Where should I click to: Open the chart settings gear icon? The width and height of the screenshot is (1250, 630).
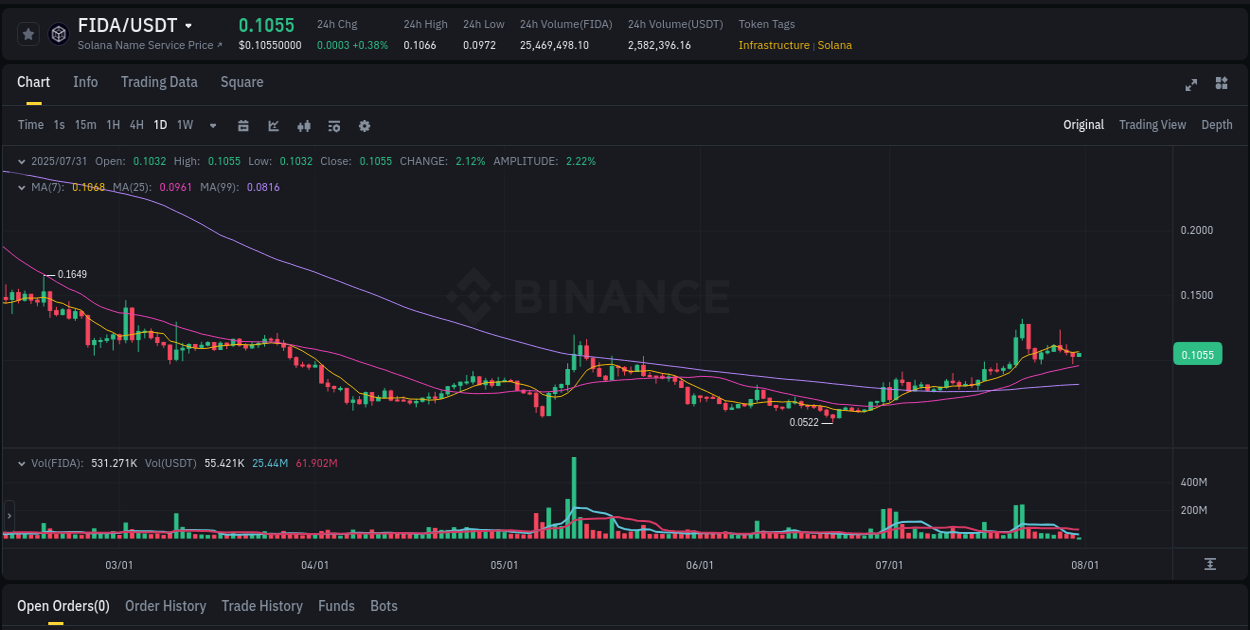click(x=364, y=125)
